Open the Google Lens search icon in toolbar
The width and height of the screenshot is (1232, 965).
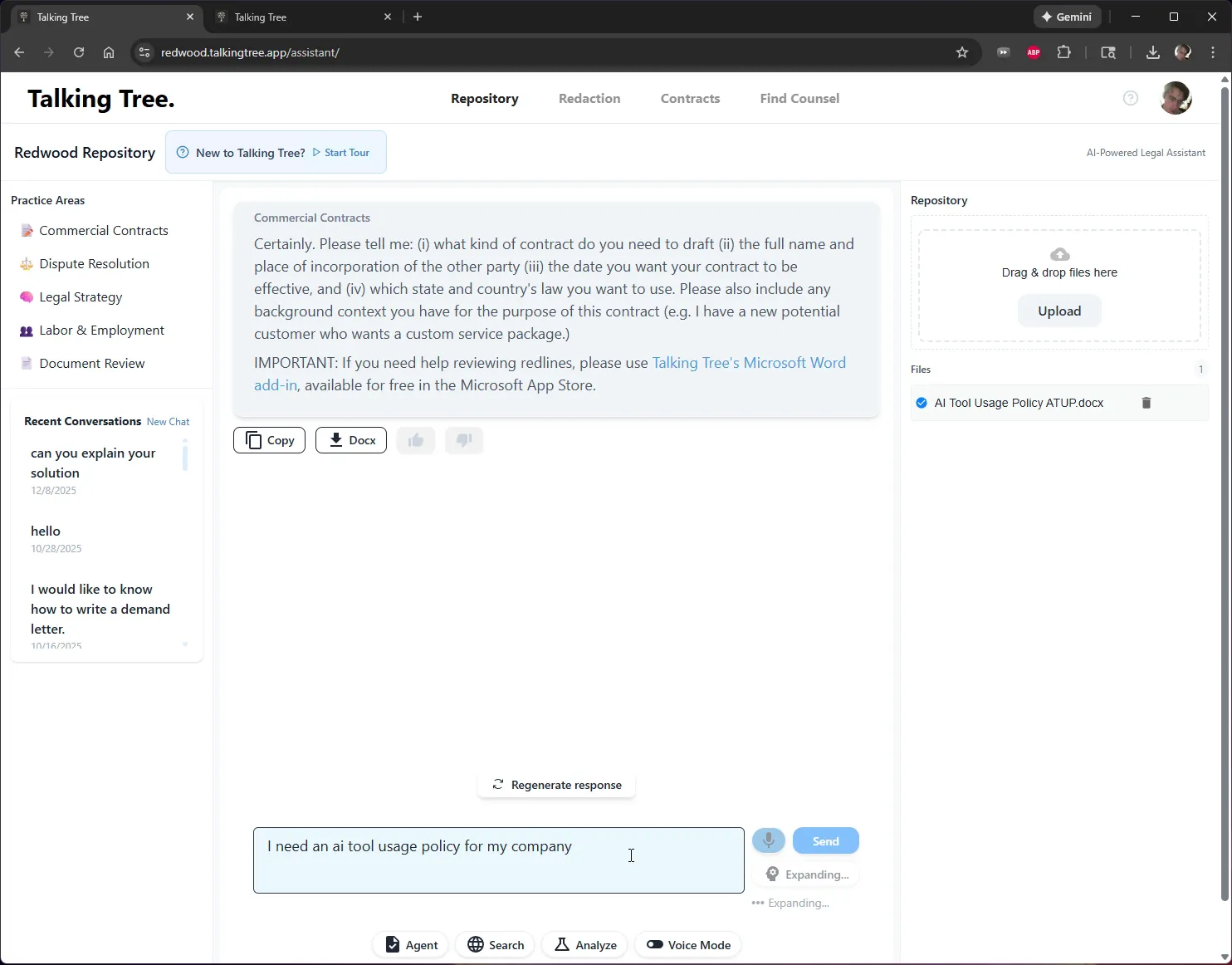pyautogui.click(x=1108, y=52)
